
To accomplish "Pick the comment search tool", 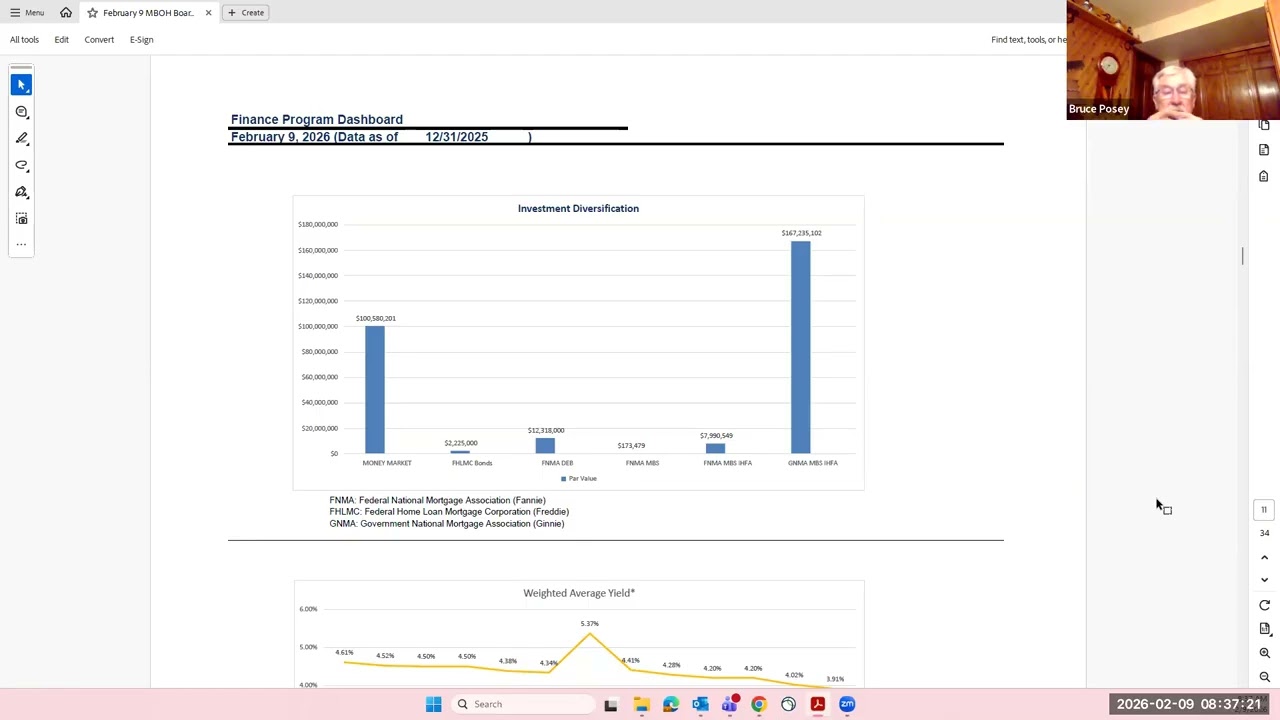I will click(x=21, y=112).
